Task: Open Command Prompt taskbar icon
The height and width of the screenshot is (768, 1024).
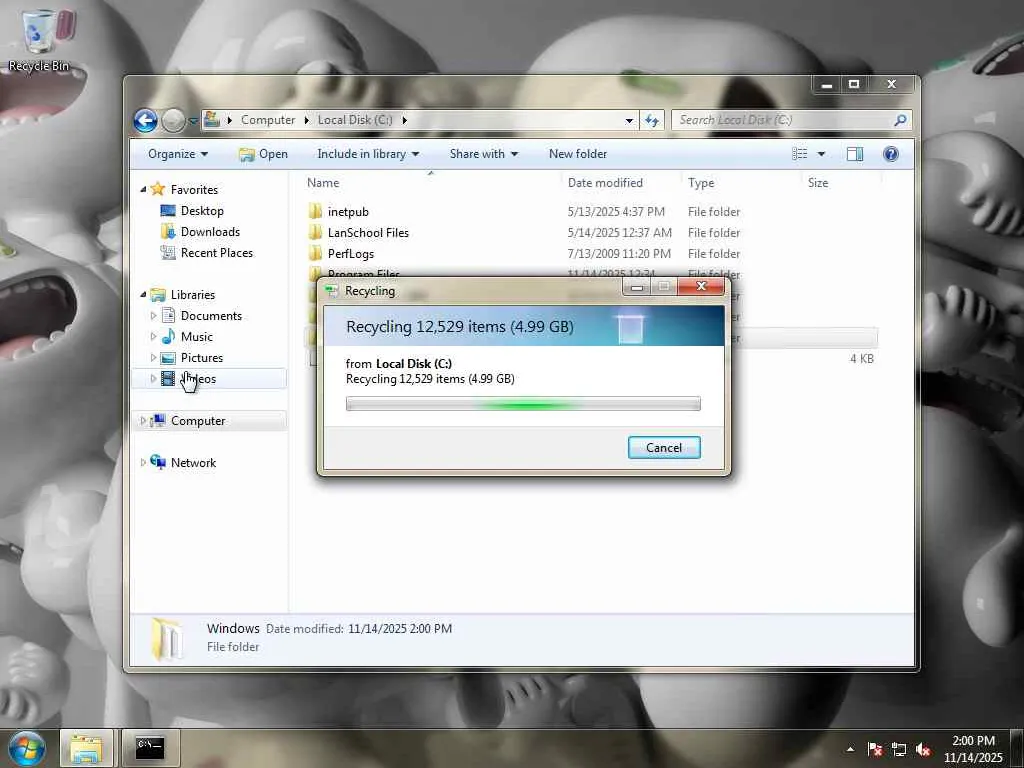Action: (150, 749)
